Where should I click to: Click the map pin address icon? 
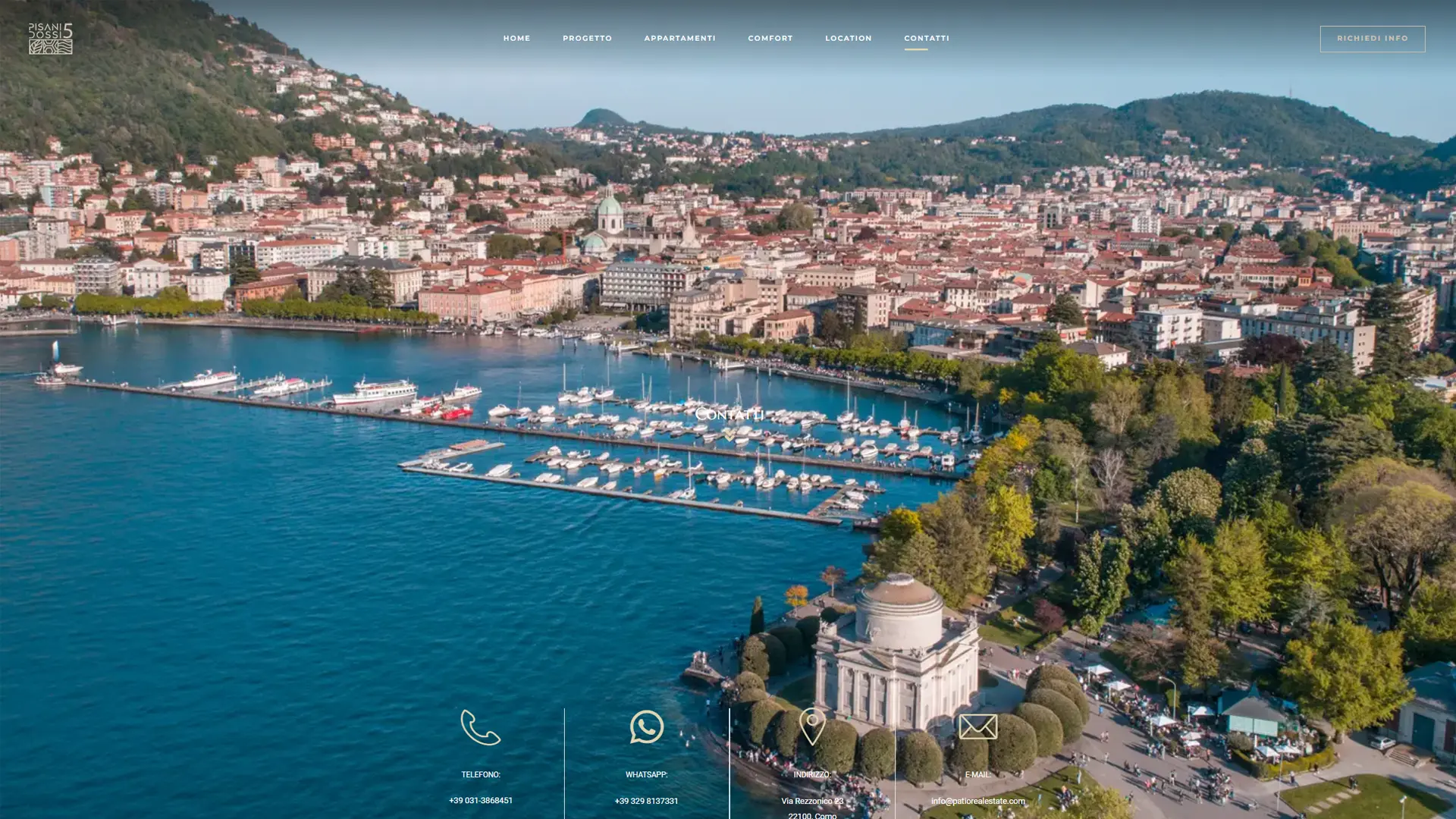[811, 726]
